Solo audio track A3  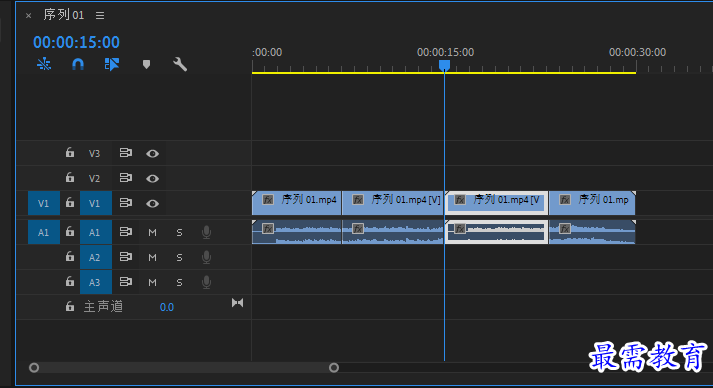pyautogui.click(x=179, y=283)
